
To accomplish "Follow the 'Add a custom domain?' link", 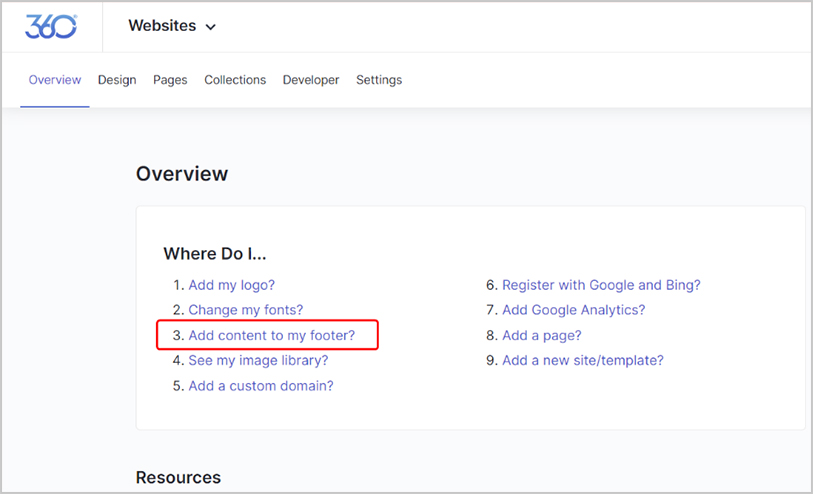I will pos(261,385).
